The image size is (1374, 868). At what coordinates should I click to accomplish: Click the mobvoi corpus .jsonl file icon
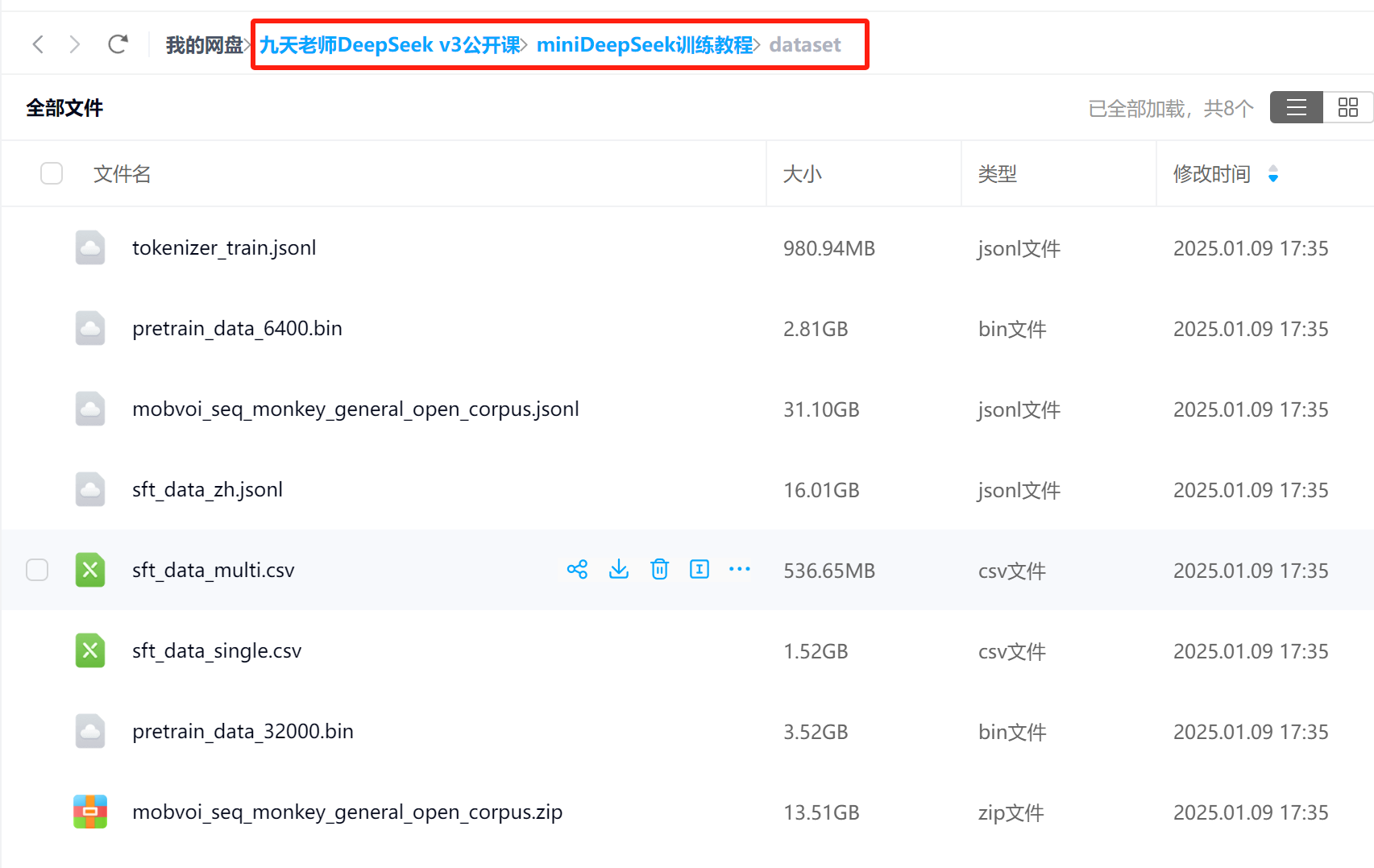pos(90,409)
